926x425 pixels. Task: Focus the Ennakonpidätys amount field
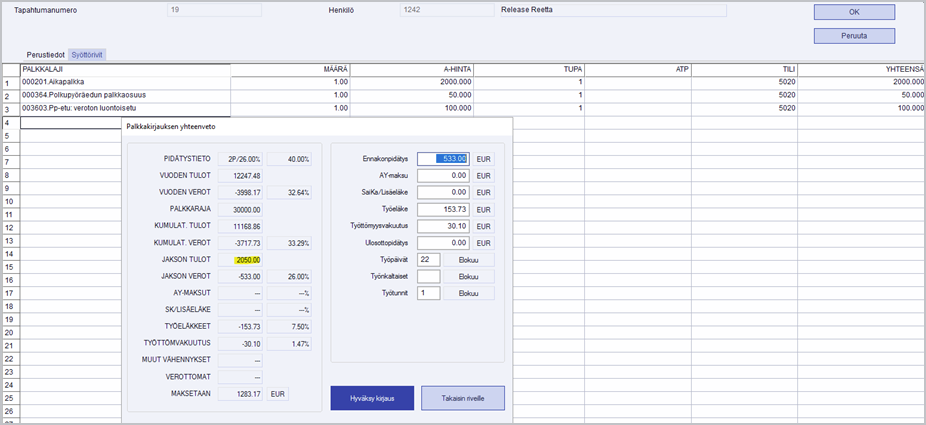[x=442, y=158]
